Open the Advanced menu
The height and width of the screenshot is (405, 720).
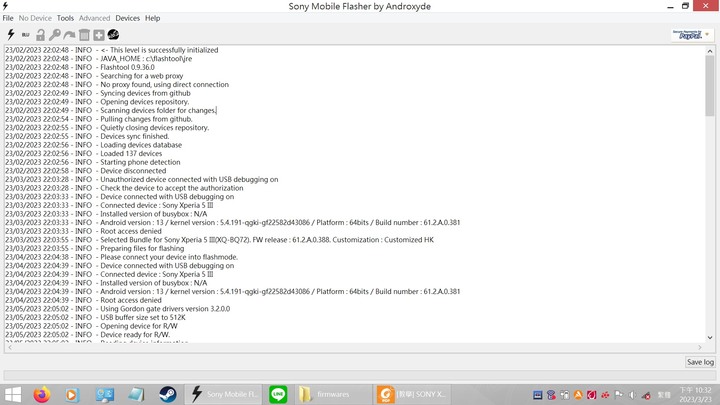coord(94,18)
